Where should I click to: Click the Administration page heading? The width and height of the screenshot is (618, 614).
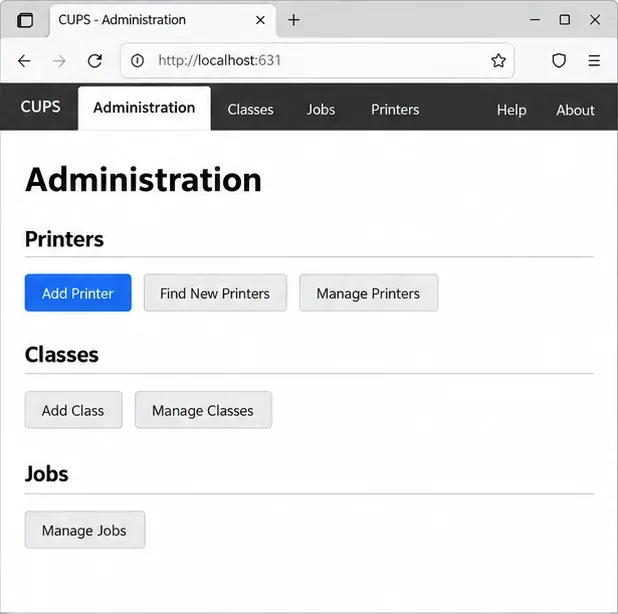pyautogui.click(x=143, y=180)
